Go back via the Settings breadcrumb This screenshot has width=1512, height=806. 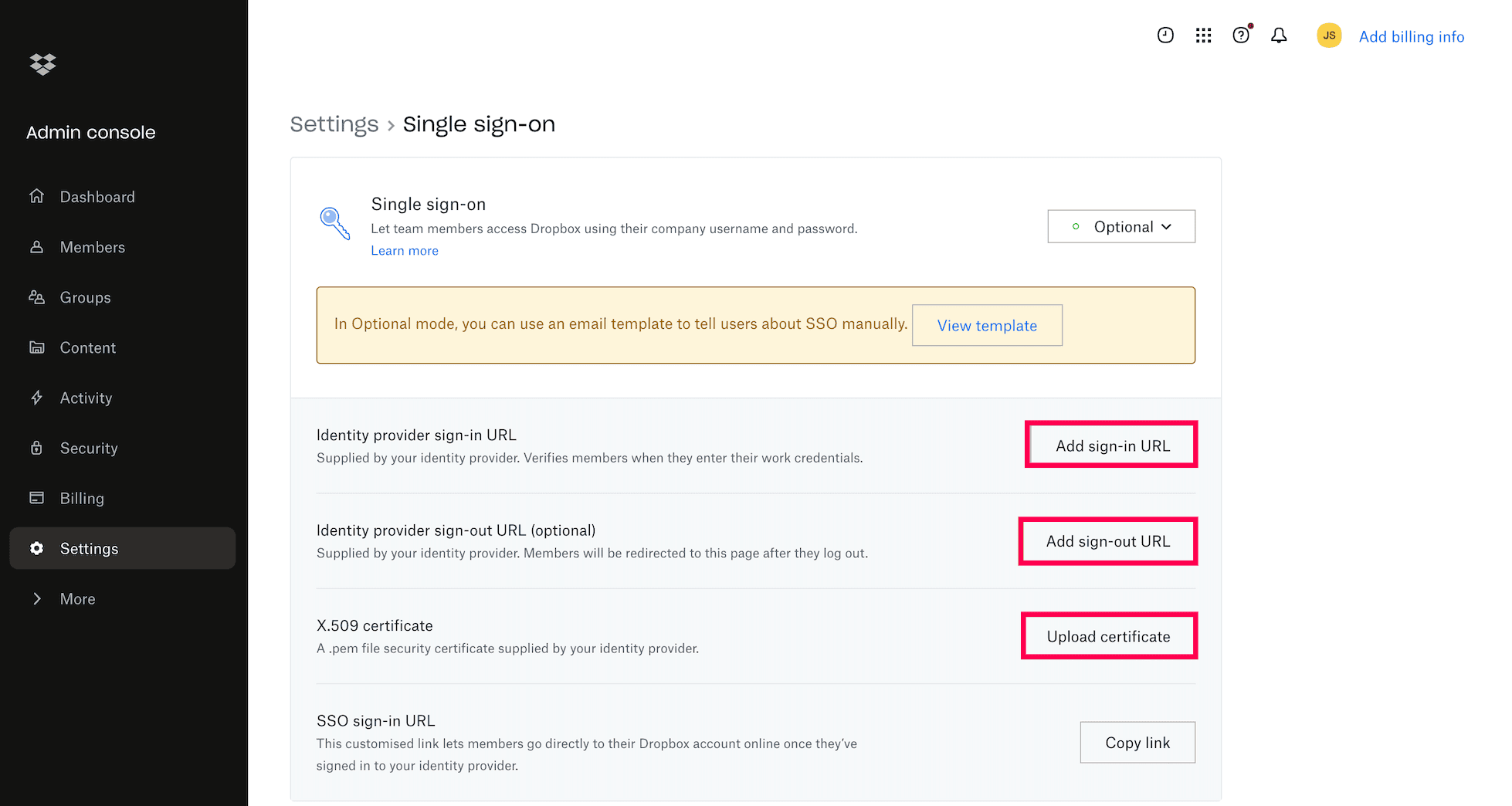pyautogui.click(x=334, y=124)
